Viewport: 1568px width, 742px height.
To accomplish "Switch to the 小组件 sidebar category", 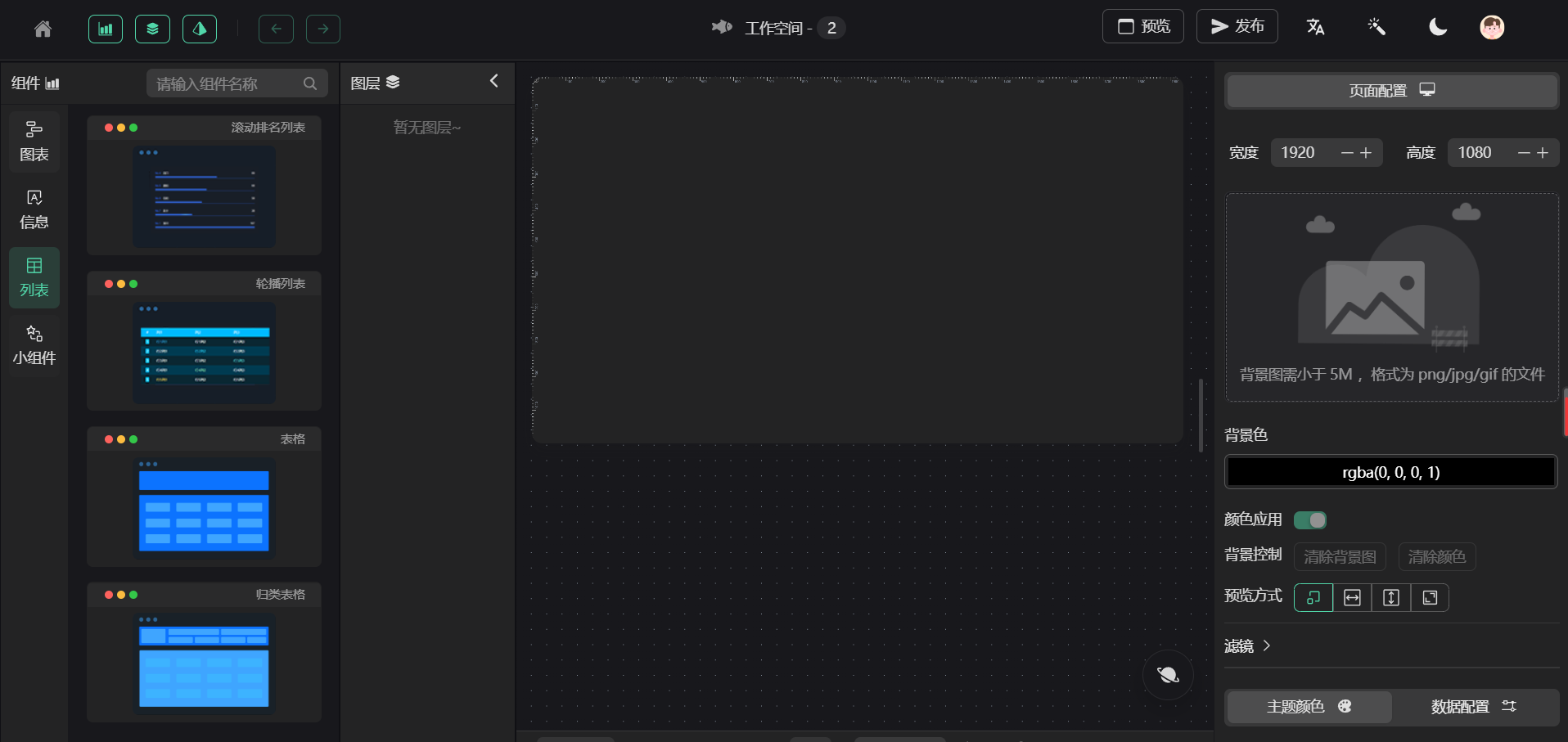I will [34, 344].
